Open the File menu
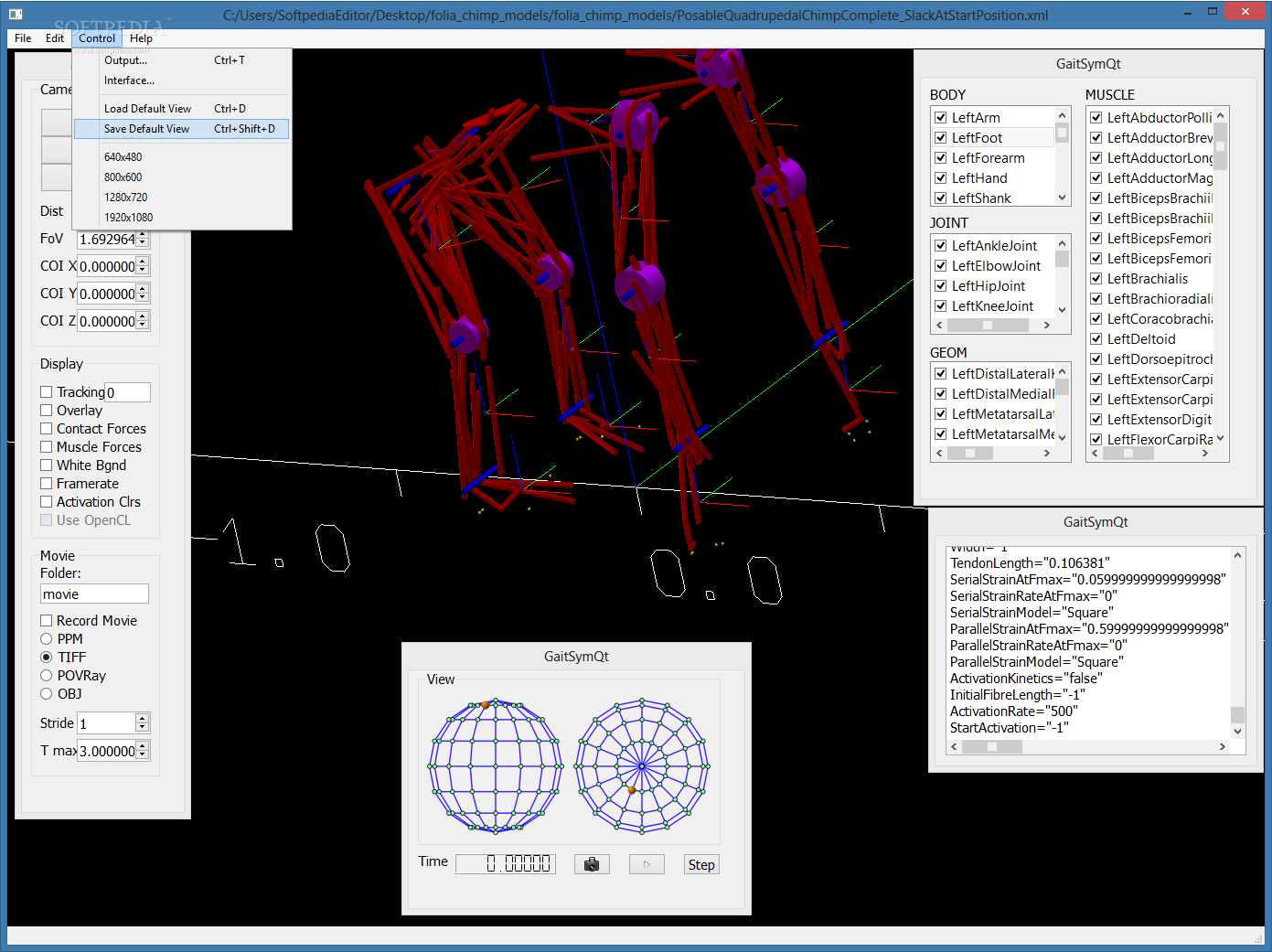This screenshot has width=1272, height=952. tap(23, 38)
